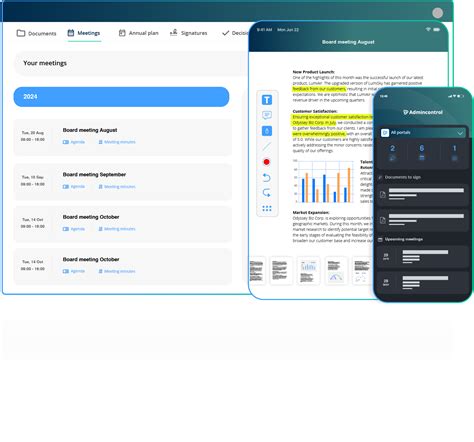474x442 pixels.
Task: Go to the Signatures tab
Action: [x=188, y=33]
